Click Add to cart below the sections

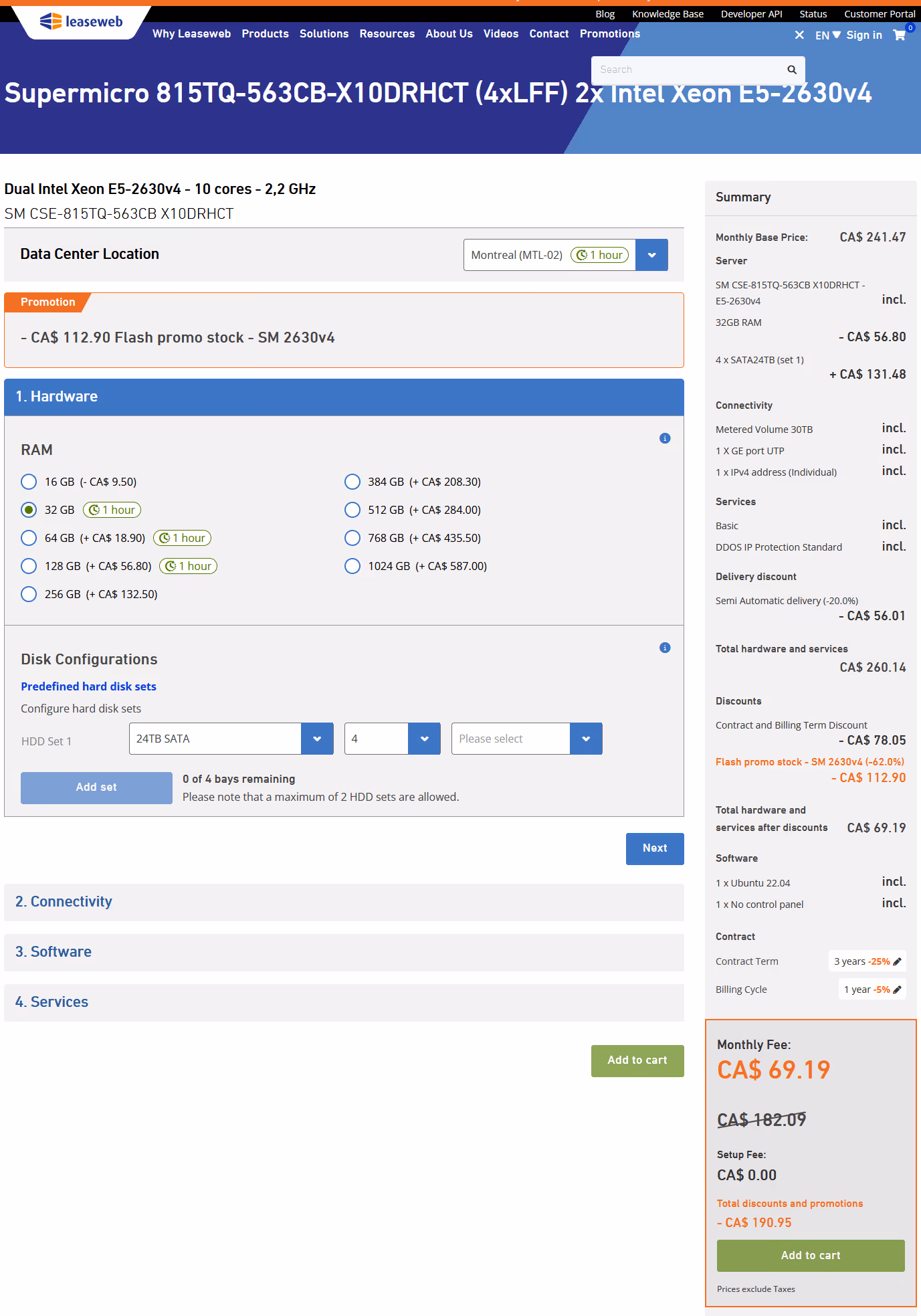point(637,1060)
